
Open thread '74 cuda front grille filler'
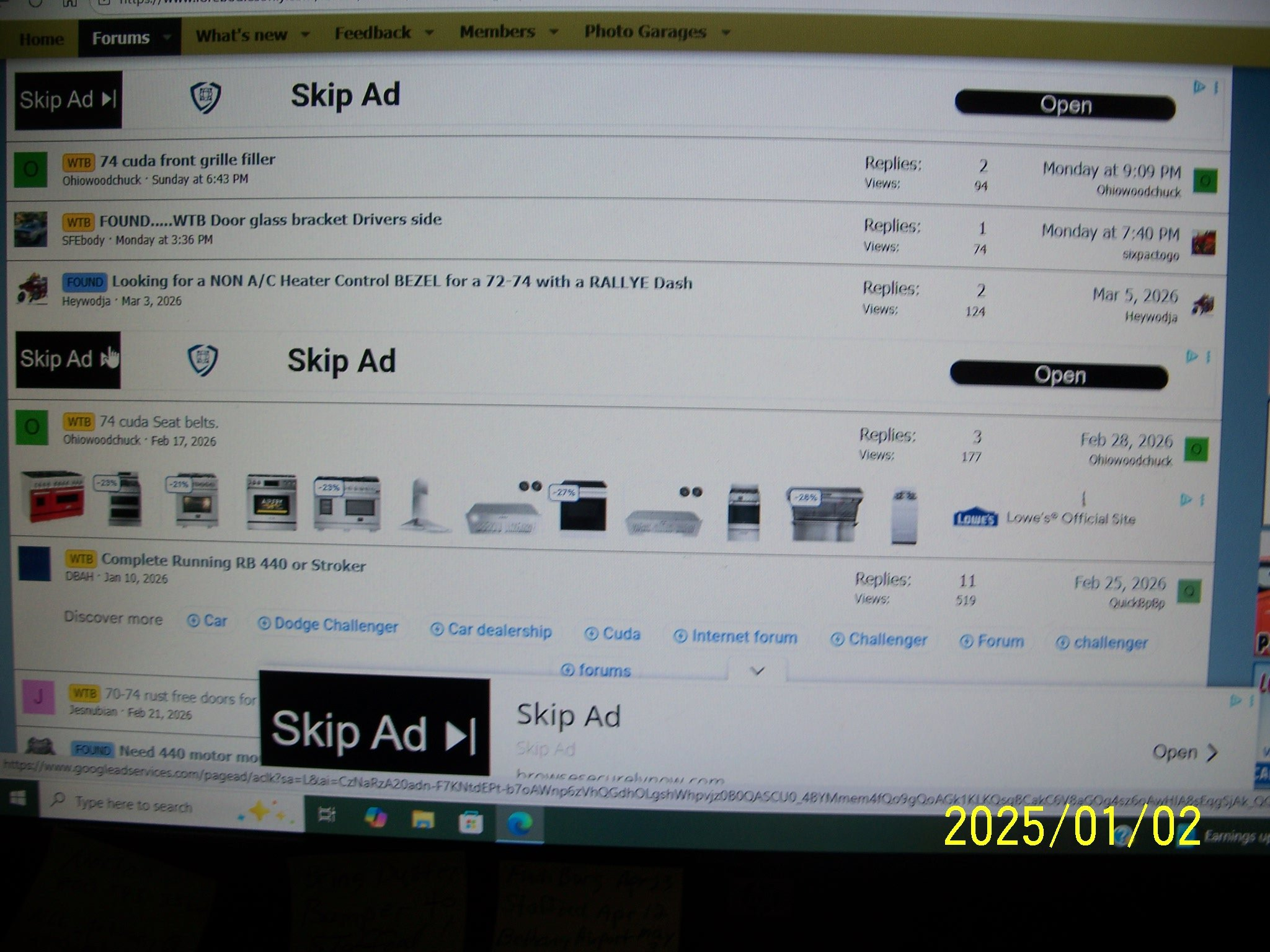tap(187, 160)
